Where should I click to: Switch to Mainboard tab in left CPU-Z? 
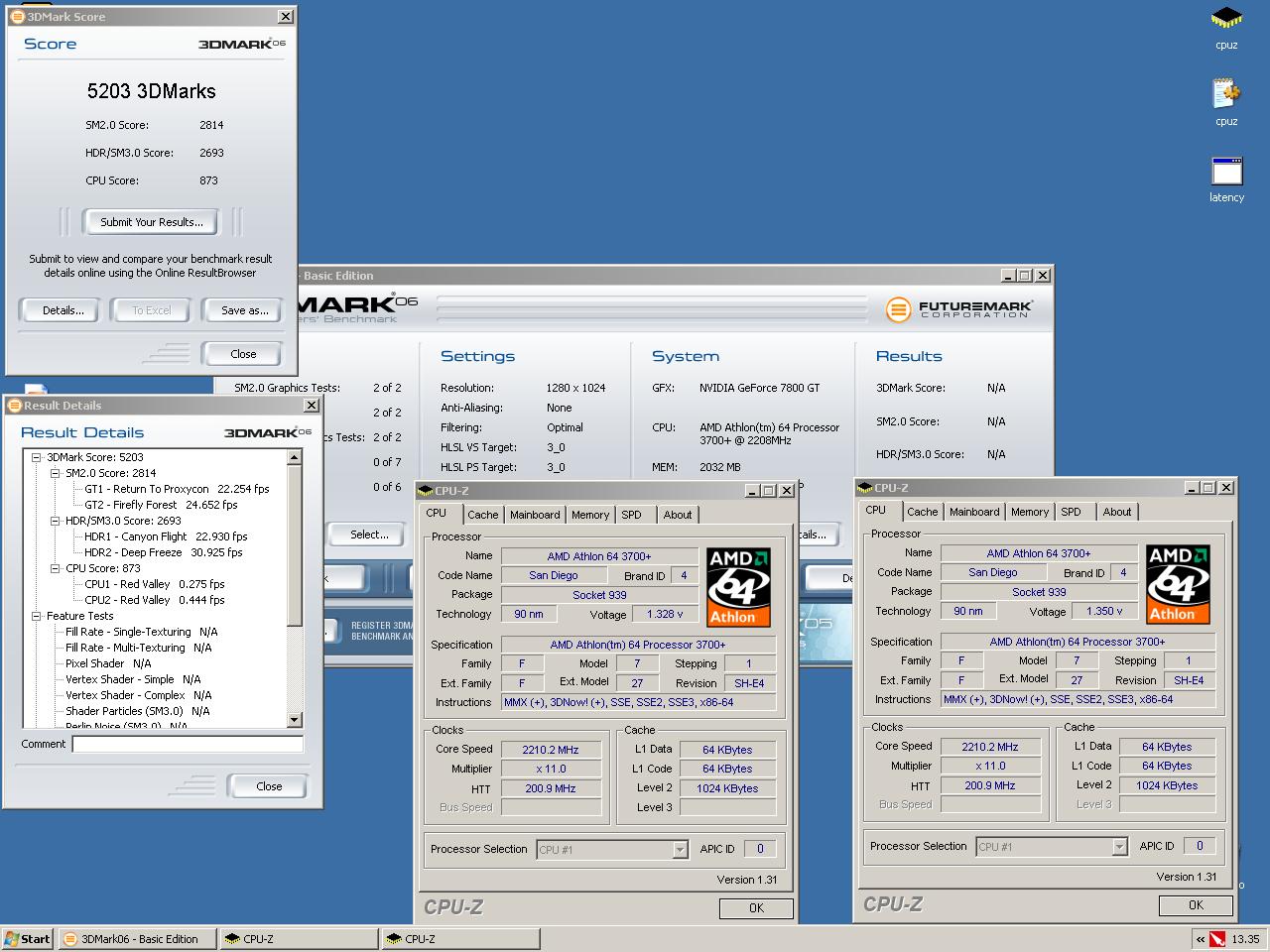535,515
